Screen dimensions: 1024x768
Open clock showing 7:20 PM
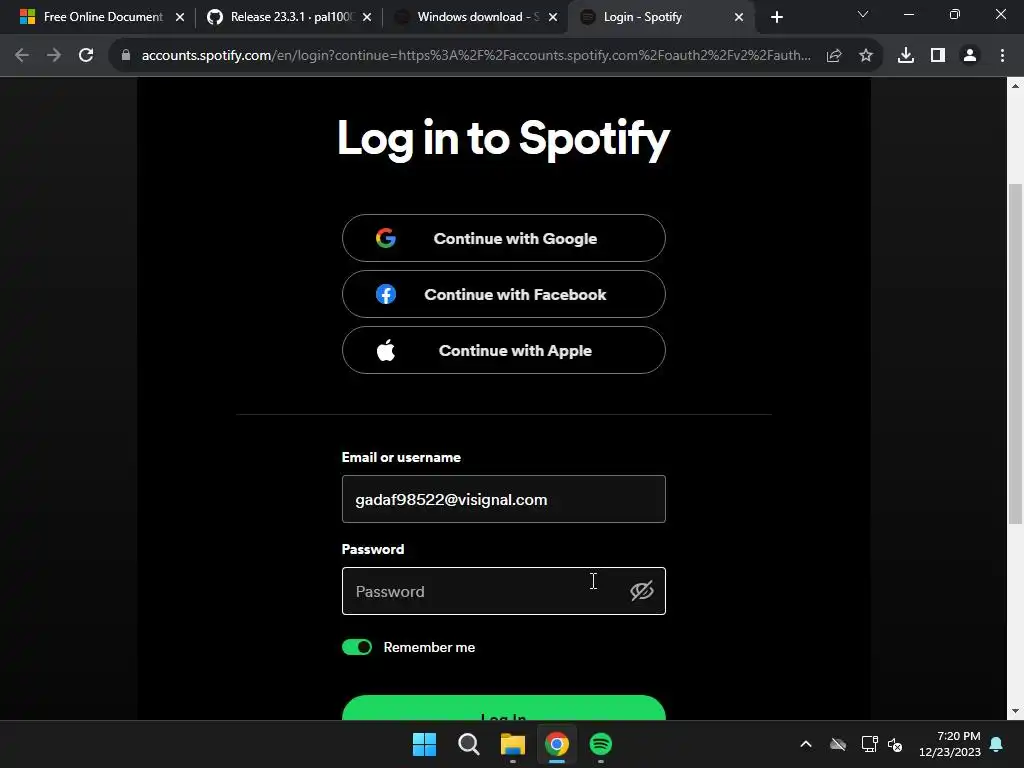(x=950, y=744)
